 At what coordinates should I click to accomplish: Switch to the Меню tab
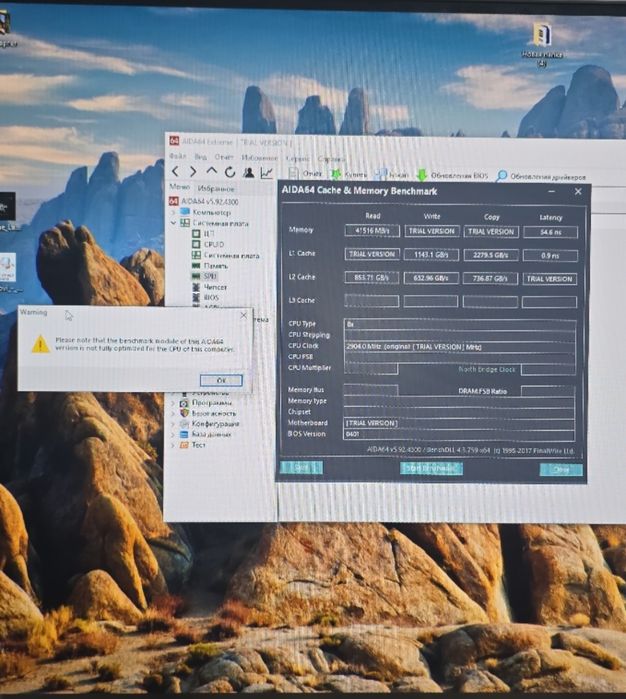pyautogui.click(x=179, y=187)
